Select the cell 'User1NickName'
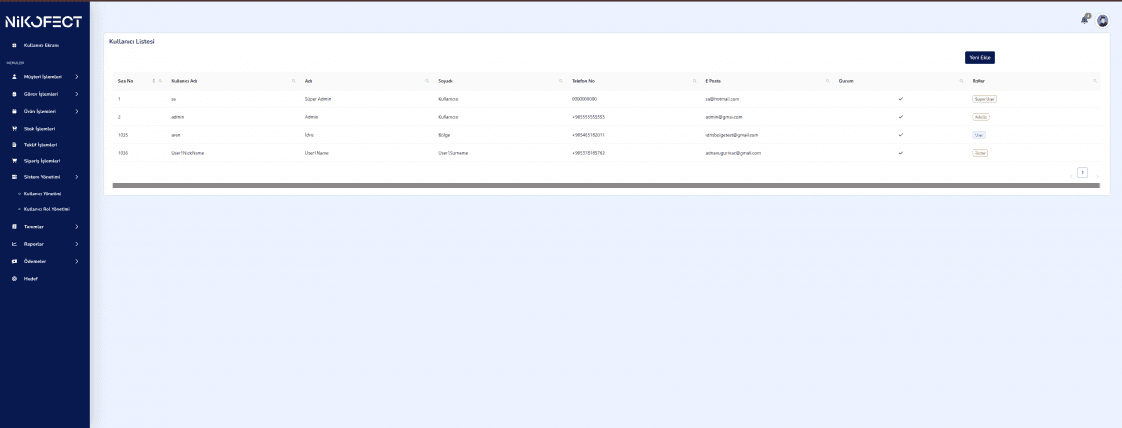 click(188, 153)
